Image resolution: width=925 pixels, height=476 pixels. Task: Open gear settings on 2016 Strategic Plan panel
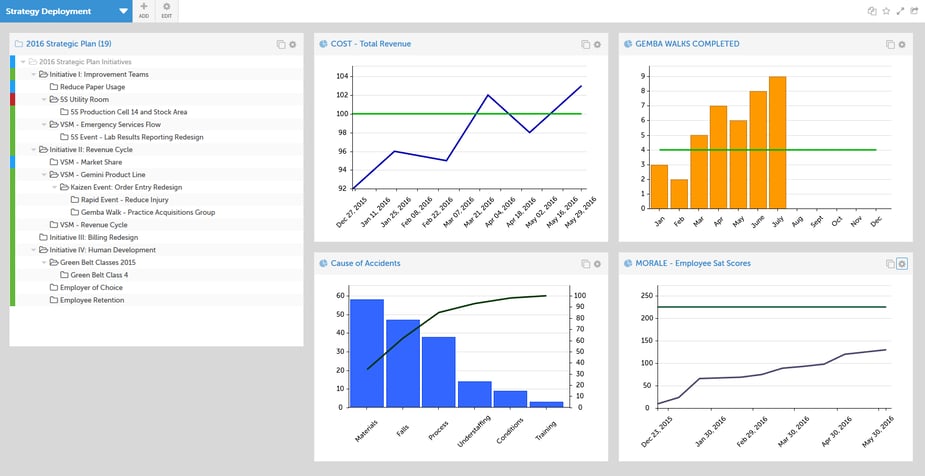click(x=293, y=44)
